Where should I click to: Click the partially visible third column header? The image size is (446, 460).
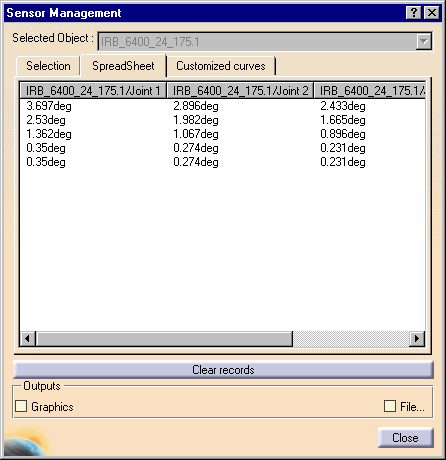(370, 90)
